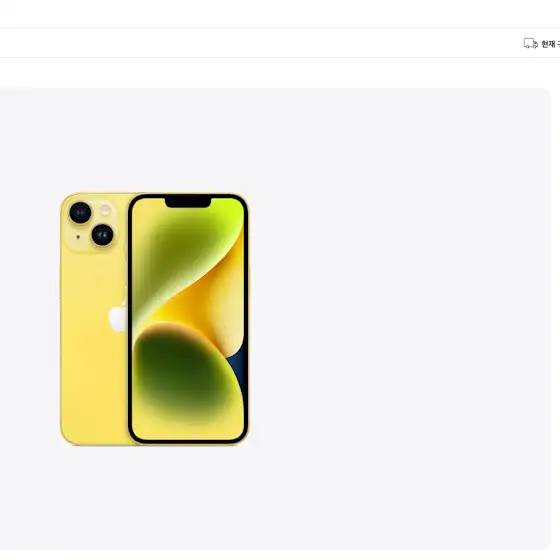Click the square camera bump housing
Screen dimensions: 560x560
(91, 224)
